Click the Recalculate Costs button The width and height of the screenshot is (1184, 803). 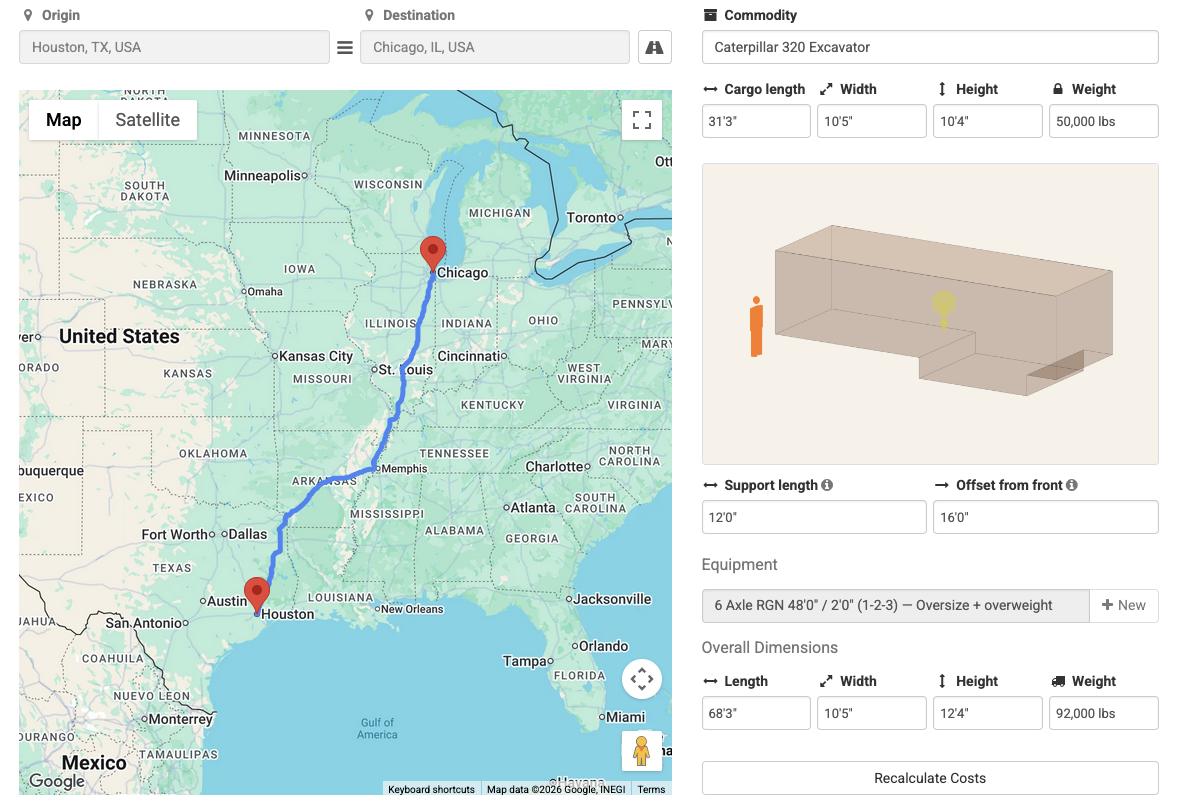click(x=930, y=778)
